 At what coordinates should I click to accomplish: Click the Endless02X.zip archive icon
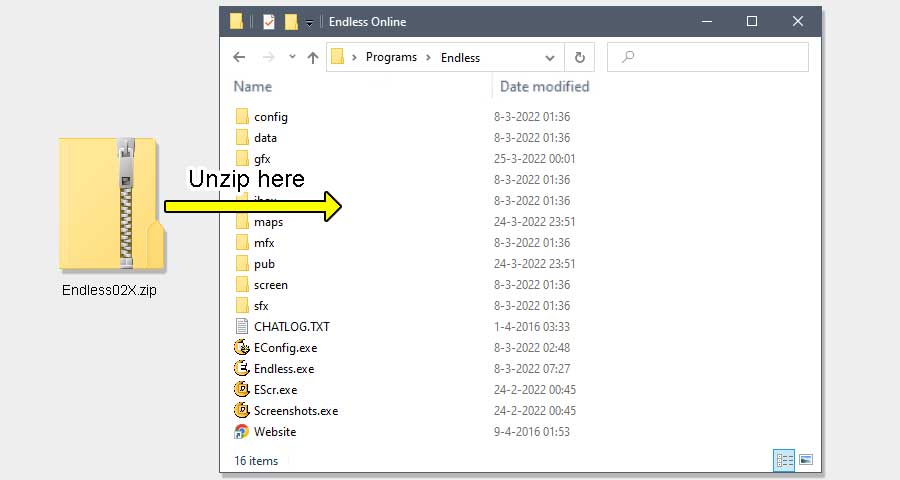click(x=109, y=204)
